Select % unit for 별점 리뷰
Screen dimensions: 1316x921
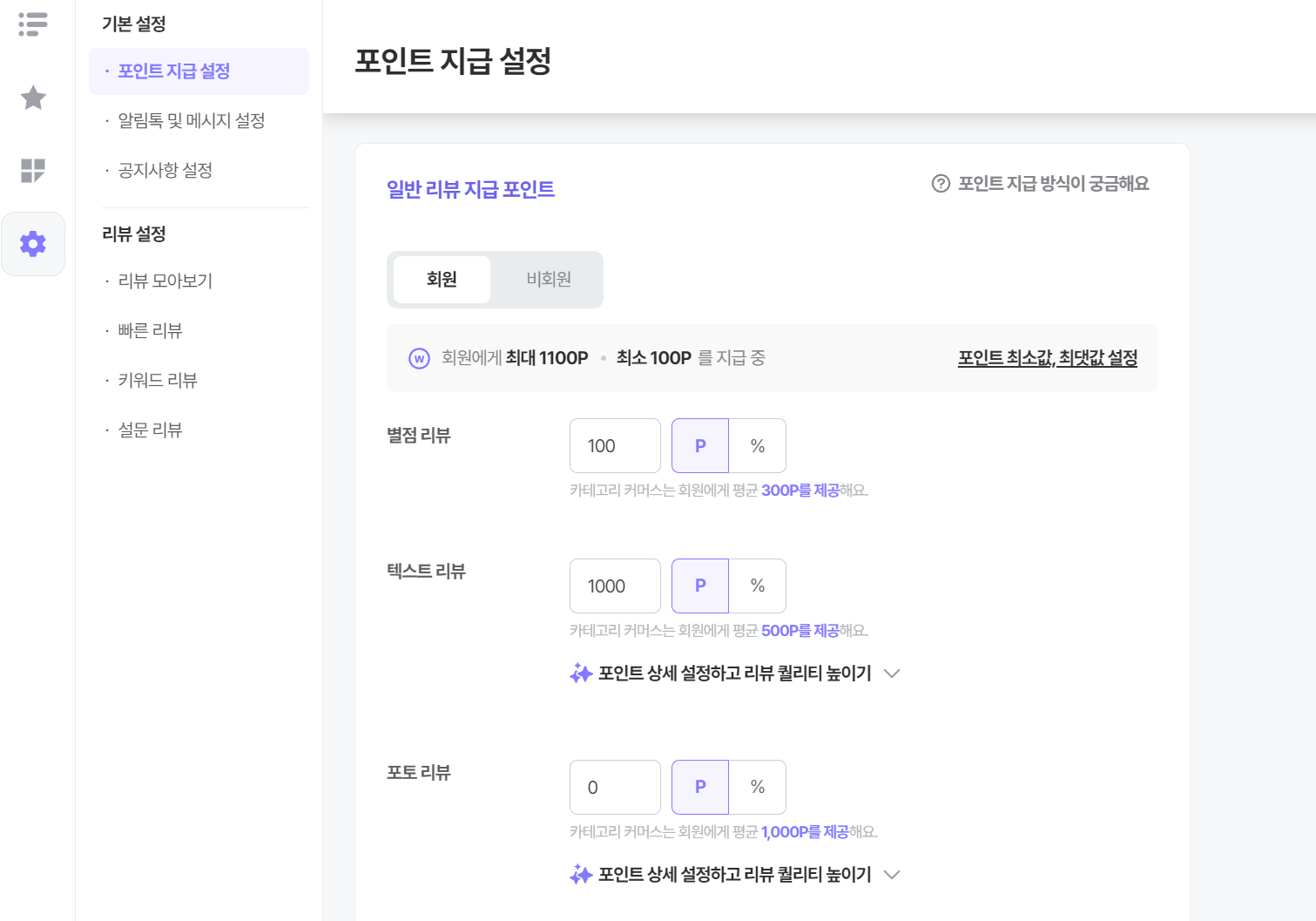(758, 446)
